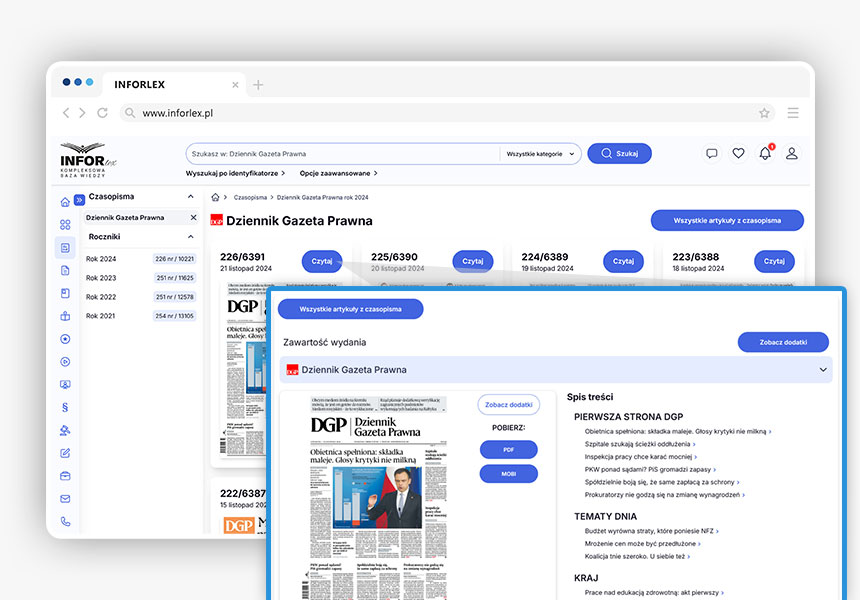Open the circled star sidebar icon
860x600 pixels.
click(65, 339)
